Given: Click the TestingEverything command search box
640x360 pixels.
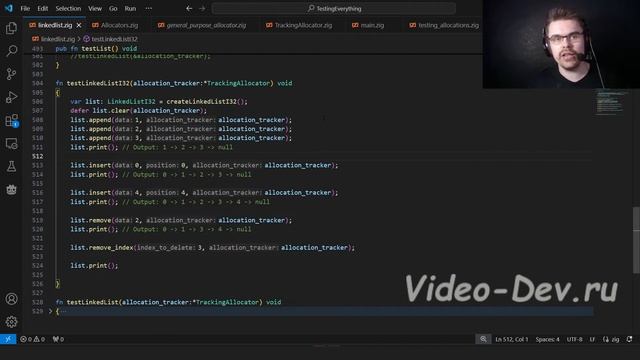Looking at the screenshot, I should (x=334, y=8).
